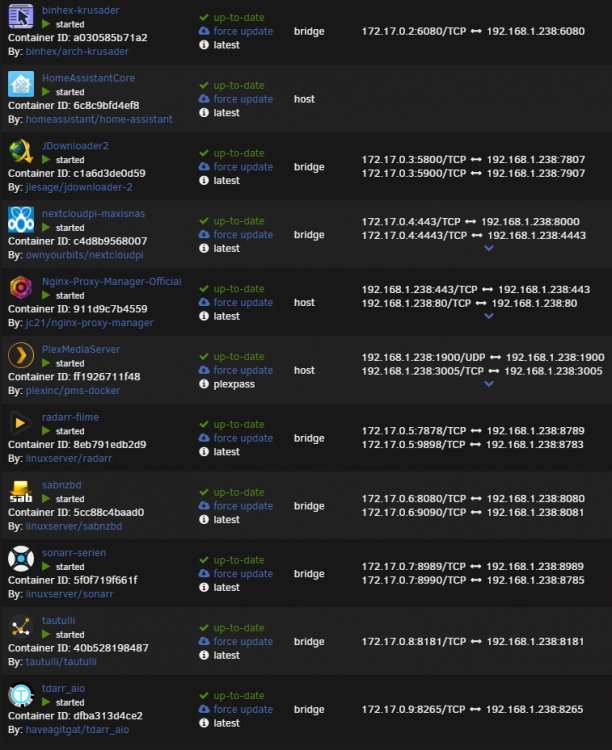The image size is (612, 750).
Task: Open the binhex-krusader container name link
Action: coord(80,11)
